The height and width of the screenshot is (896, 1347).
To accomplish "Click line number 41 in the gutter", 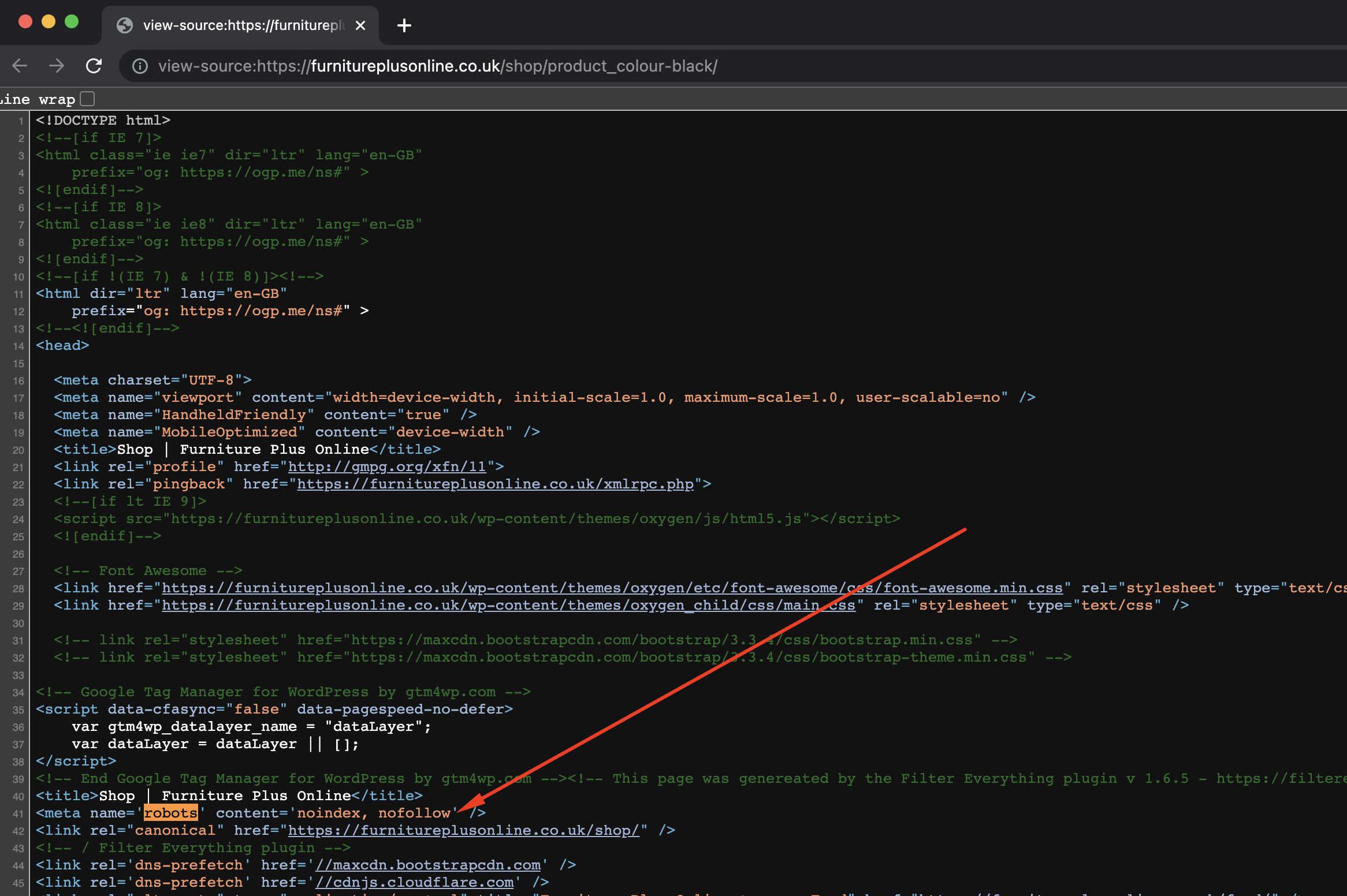I will coord(18,813).
